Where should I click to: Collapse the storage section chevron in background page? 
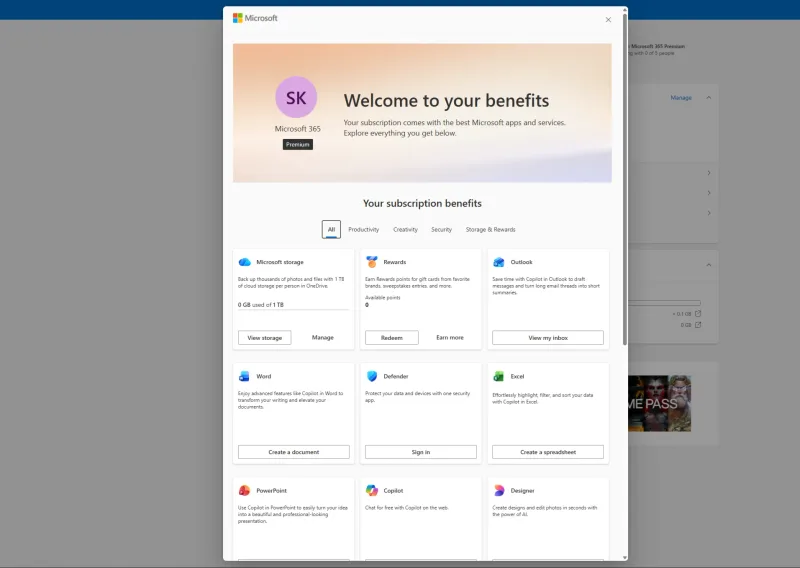pos(709,265)
